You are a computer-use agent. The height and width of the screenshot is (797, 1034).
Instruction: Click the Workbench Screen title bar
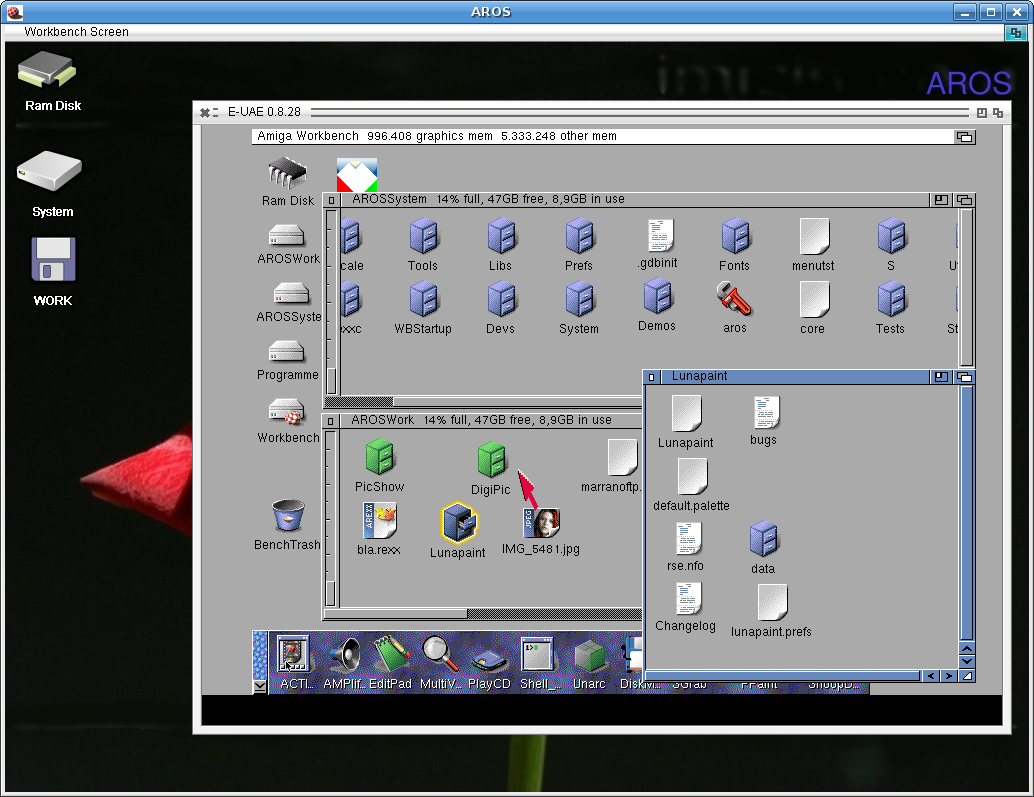[x=500, y=32]
